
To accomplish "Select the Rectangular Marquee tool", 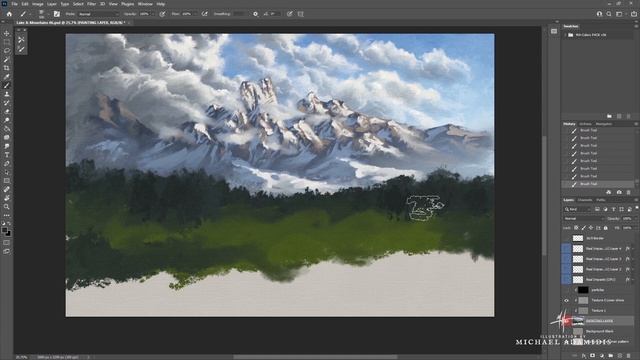I will pos(7,42).
